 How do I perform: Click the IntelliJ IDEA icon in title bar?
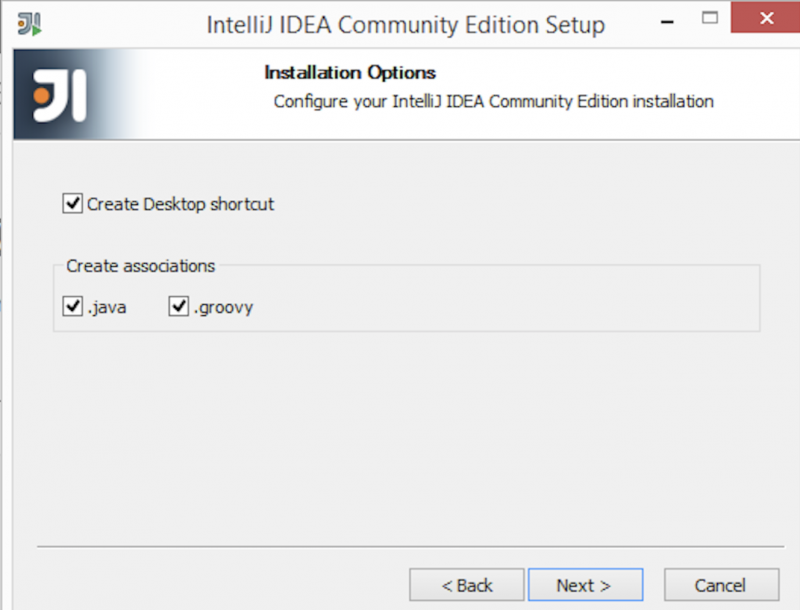[30, 23]
